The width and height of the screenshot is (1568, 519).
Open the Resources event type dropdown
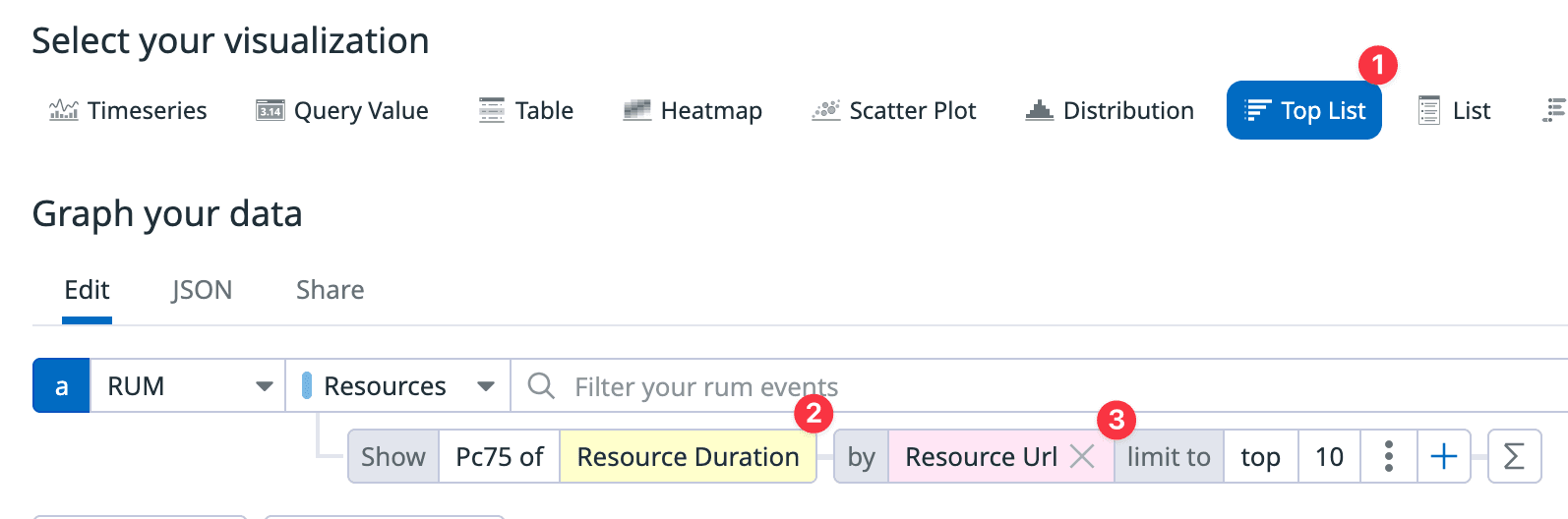click(397, 385)
